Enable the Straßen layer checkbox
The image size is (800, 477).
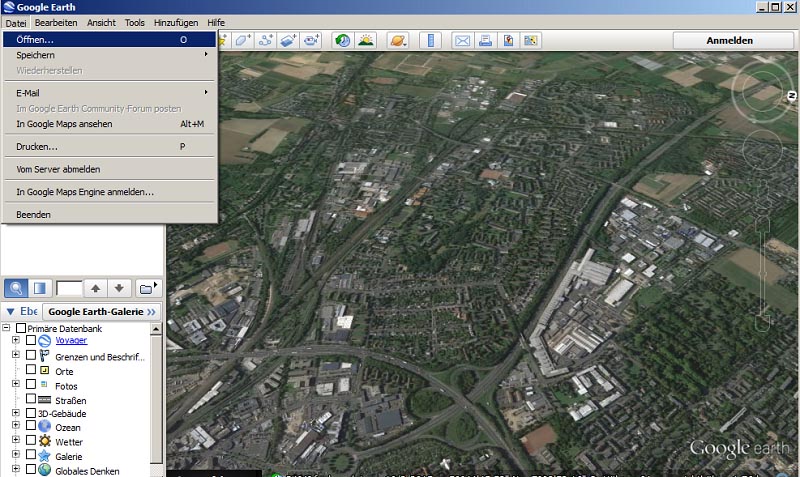(x=31, y=399)
